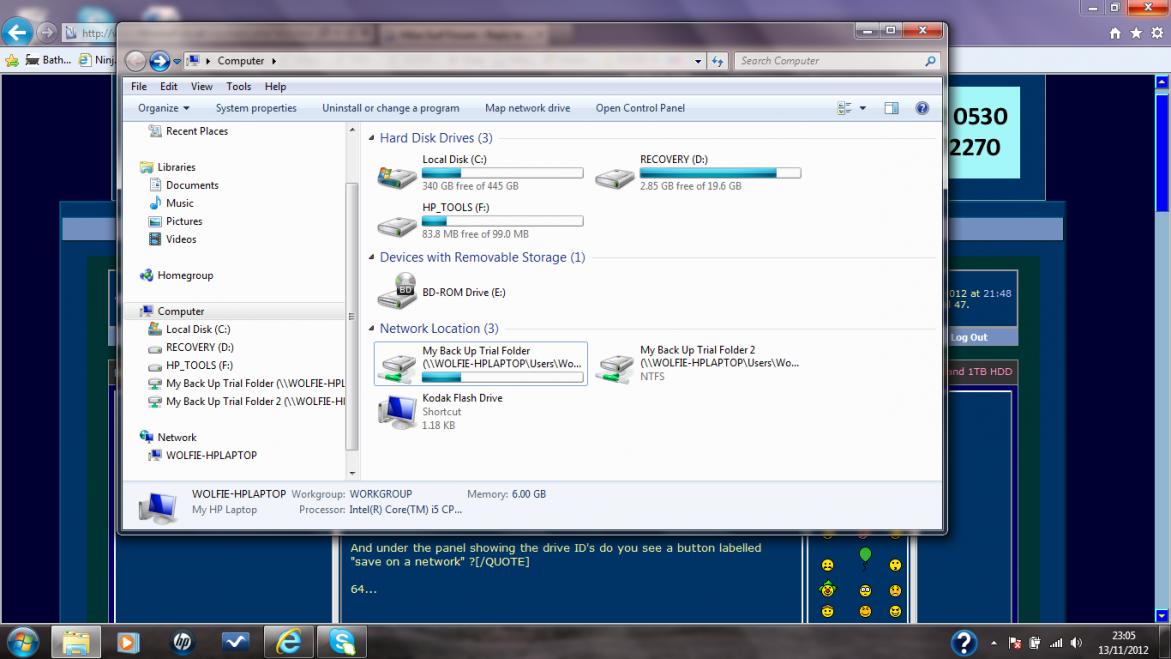Collapse the Network Location group

pyautogui.click(x=372, y=329)
